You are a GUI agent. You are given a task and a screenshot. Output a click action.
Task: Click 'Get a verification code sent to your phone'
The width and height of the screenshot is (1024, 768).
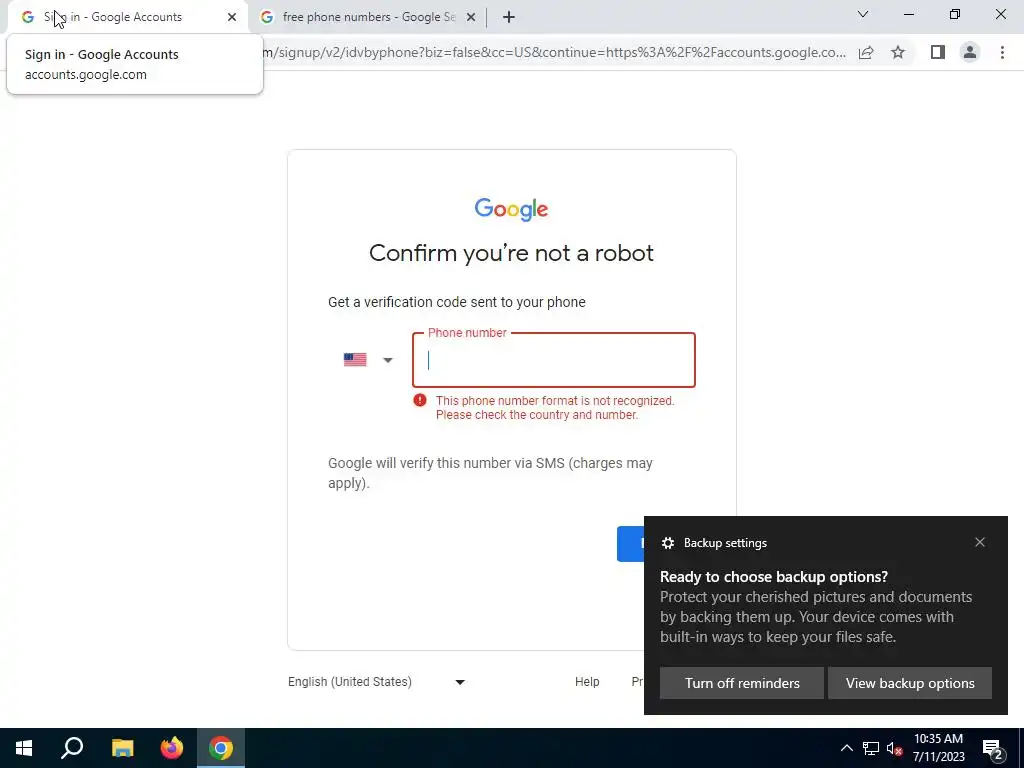coord(456,302)
